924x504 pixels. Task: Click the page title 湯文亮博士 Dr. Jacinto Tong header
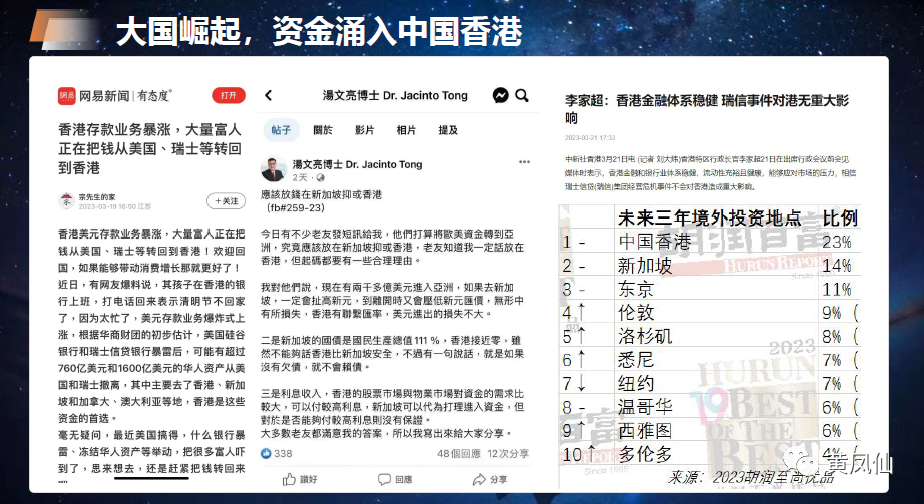[395, 95]
